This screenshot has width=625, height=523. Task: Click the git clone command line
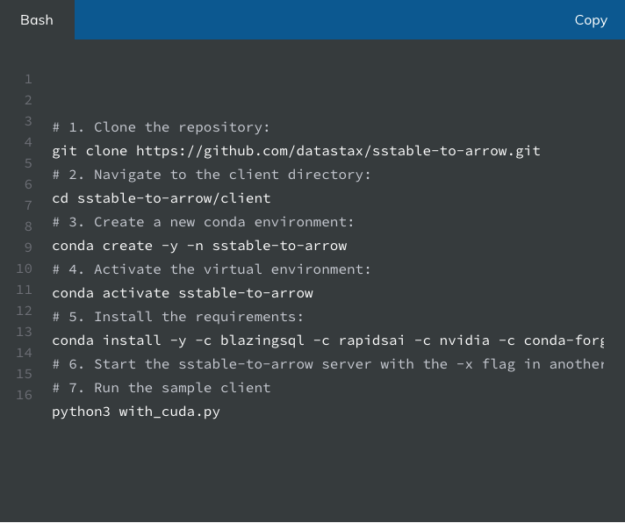[x=296, y=151]
